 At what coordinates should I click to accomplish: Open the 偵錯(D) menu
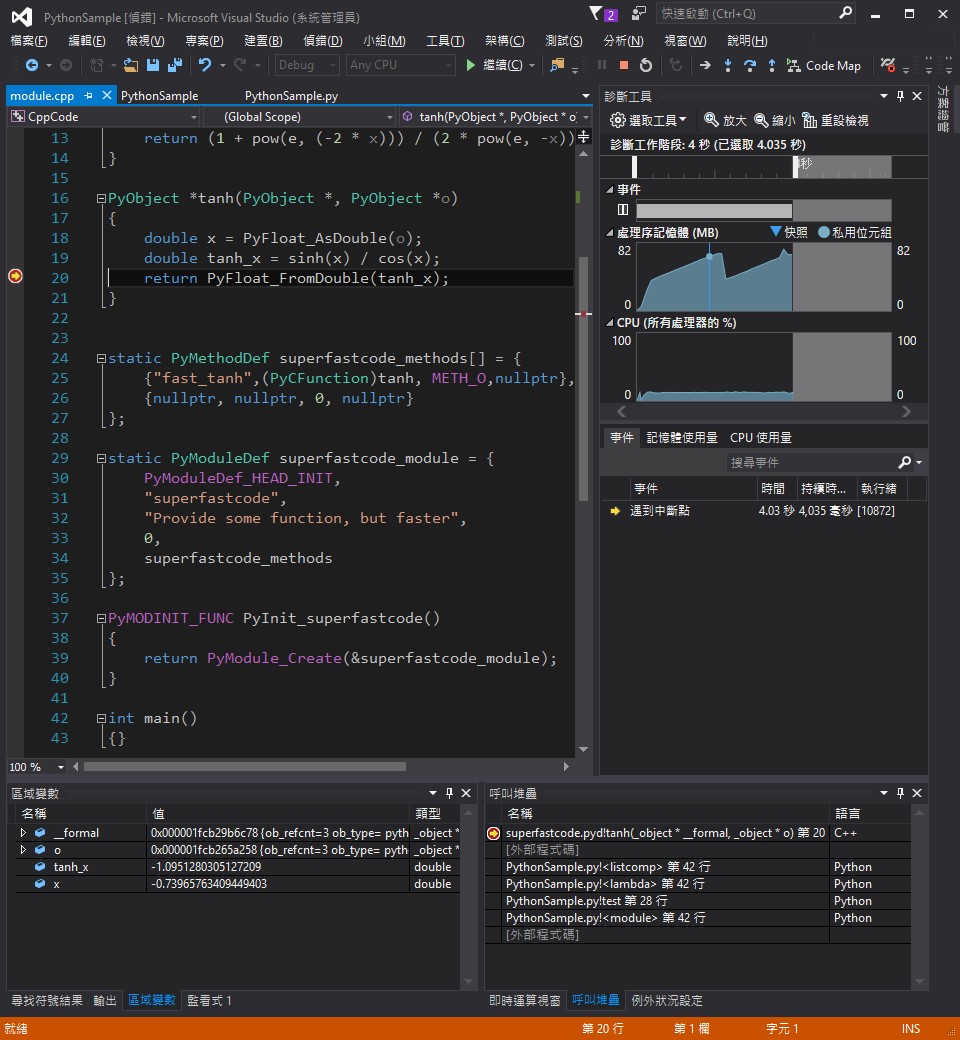(x=323, y=40)
